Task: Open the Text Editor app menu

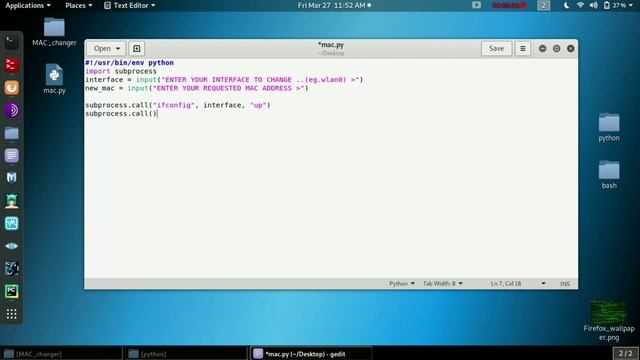Action: pyautogui.click(x=129, y=5)
